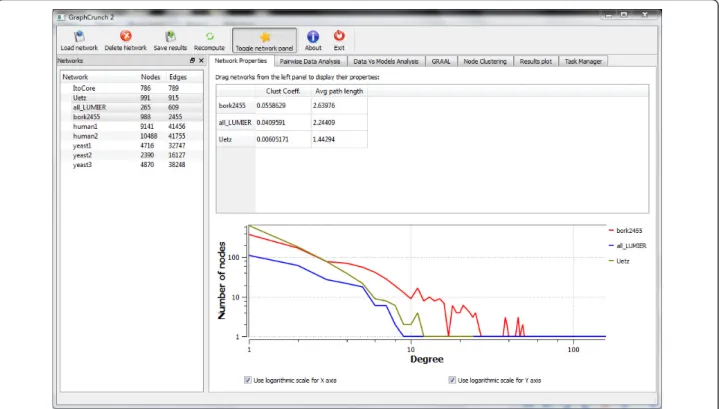
Task: Open the About info icon
Action: tap(313, 36)
